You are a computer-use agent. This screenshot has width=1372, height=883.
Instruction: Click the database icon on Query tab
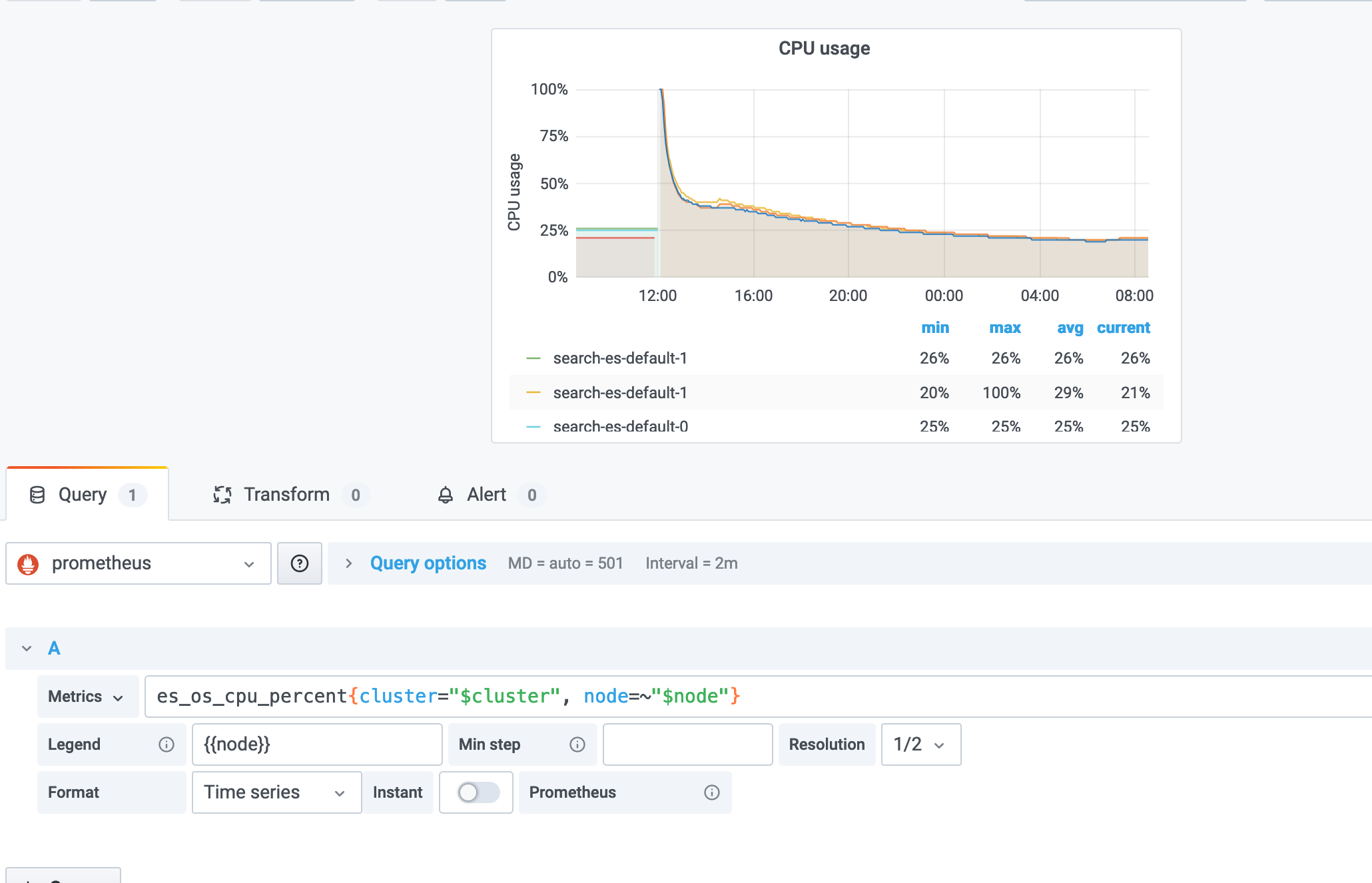pyautogui.click(x=37, y=495)
